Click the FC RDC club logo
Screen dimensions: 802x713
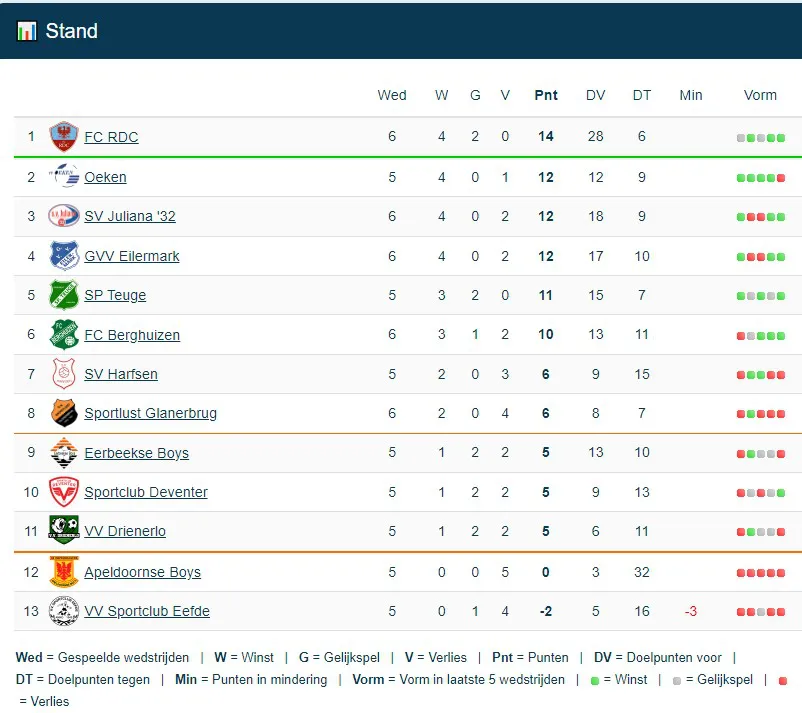point(64,137)
